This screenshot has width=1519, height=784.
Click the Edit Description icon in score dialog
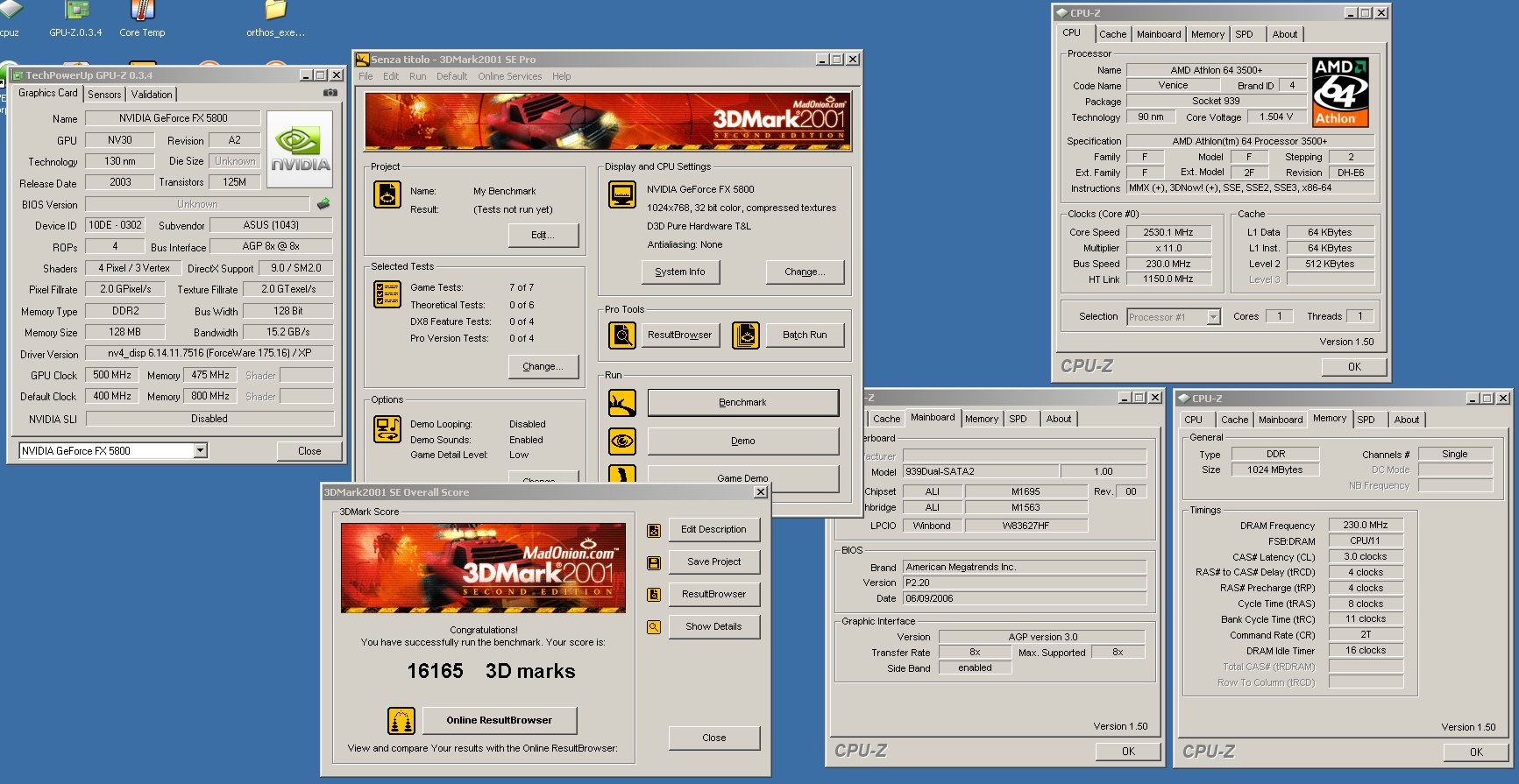654,531
